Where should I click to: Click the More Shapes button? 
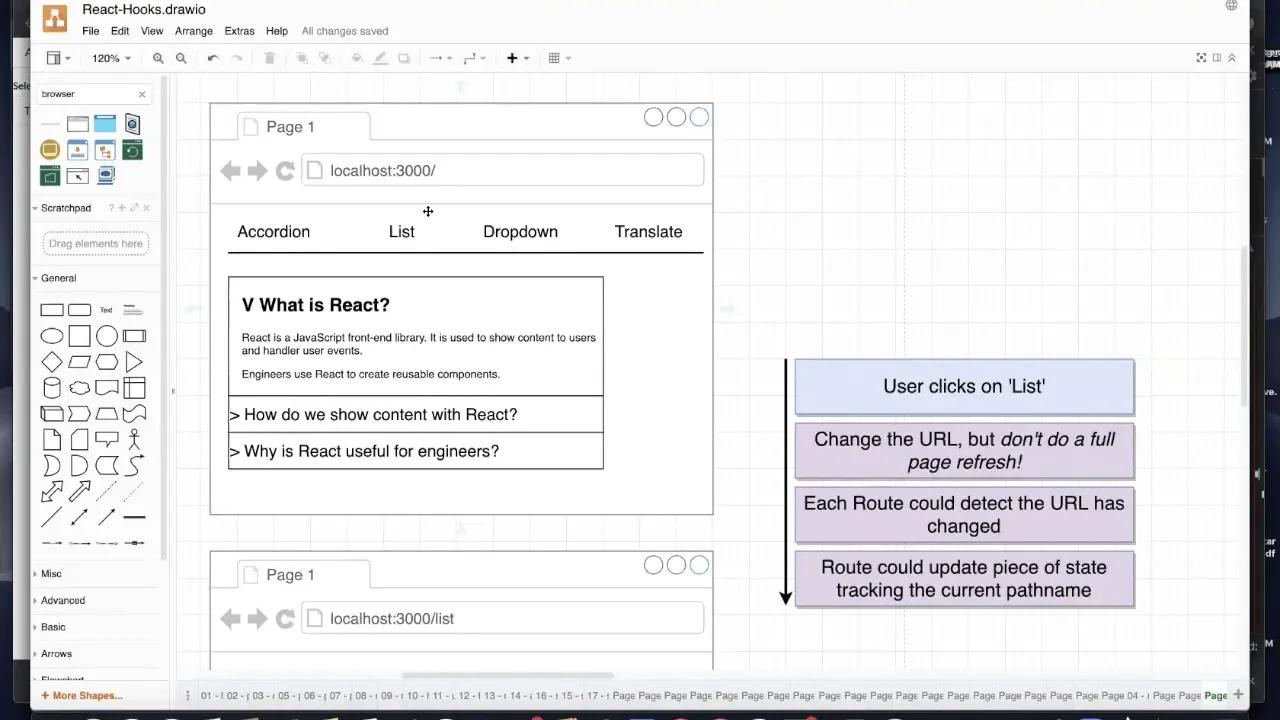(x=81, y=695)
